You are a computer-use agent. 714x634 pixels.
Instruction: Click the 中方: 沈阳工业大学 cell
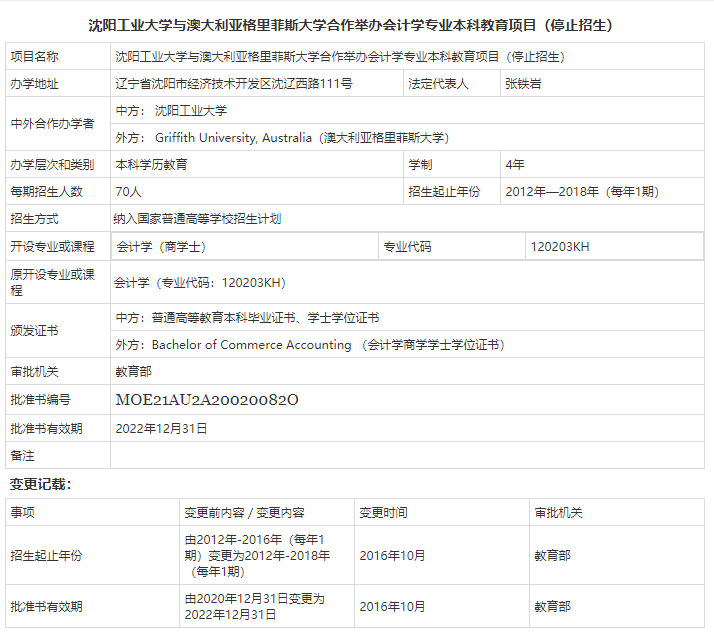(408, 111)
